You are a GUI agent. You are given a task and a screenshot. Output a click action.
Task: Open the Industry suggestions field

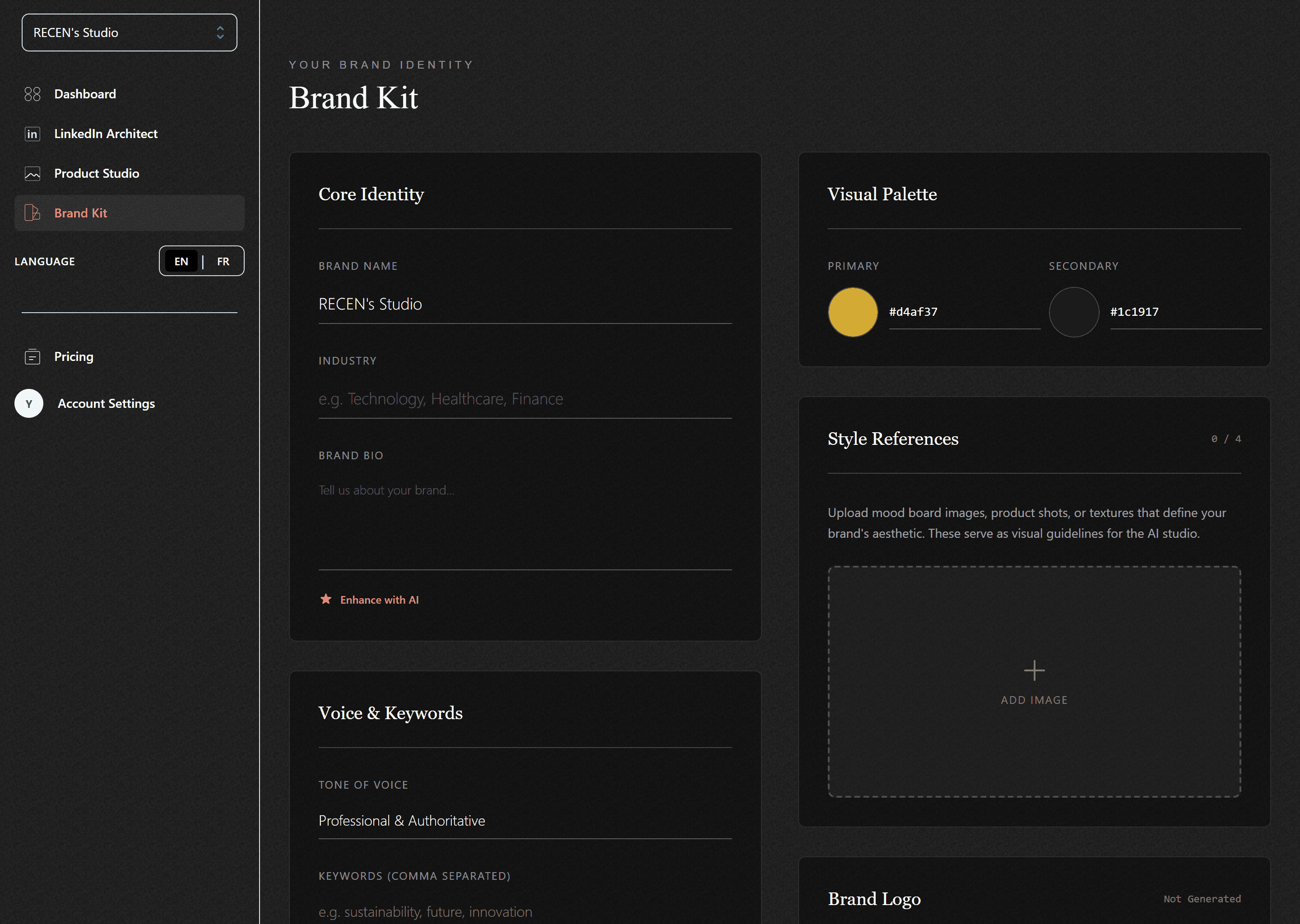(524, 398)
